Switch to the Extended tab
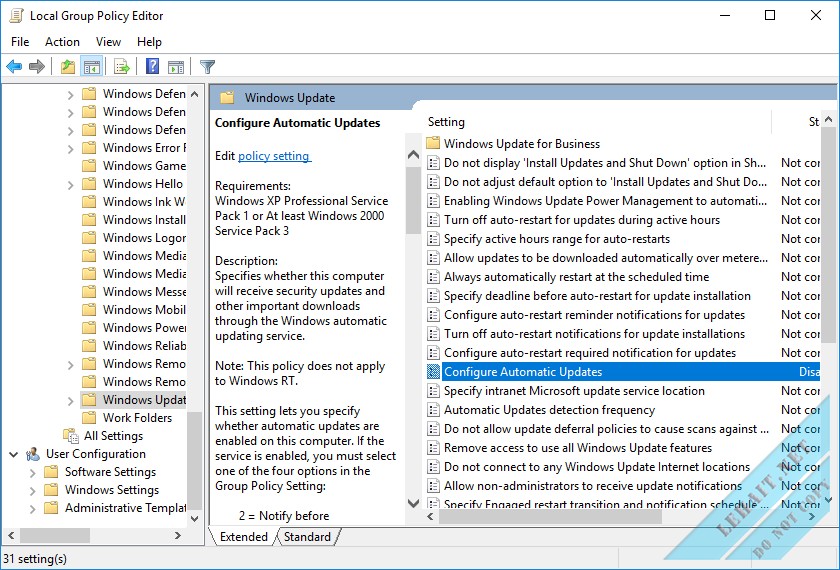The height and width of the screenshot is (570, 840). coord(244,537)
